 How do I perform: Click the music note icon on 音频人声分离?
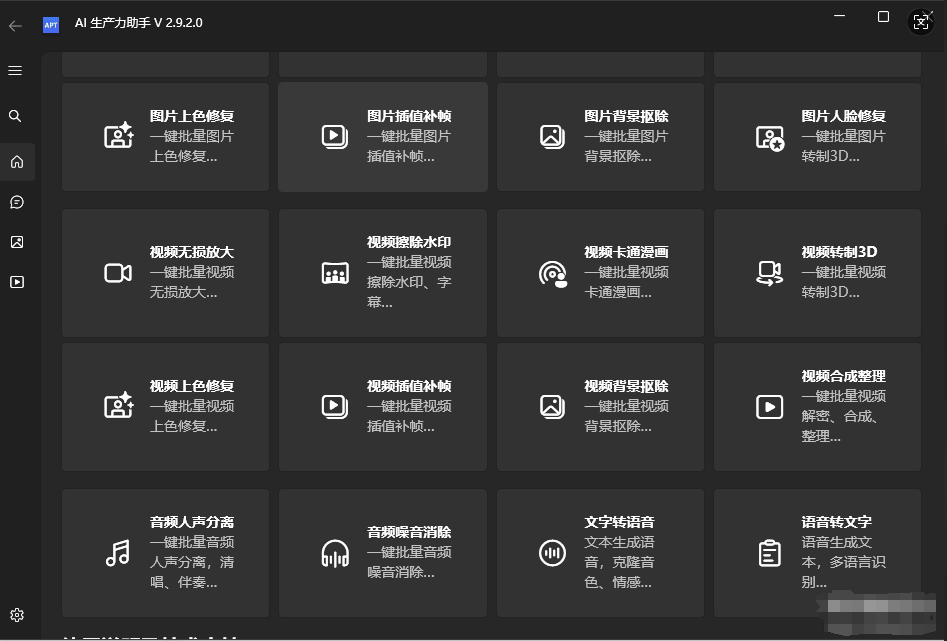[118, 552]
